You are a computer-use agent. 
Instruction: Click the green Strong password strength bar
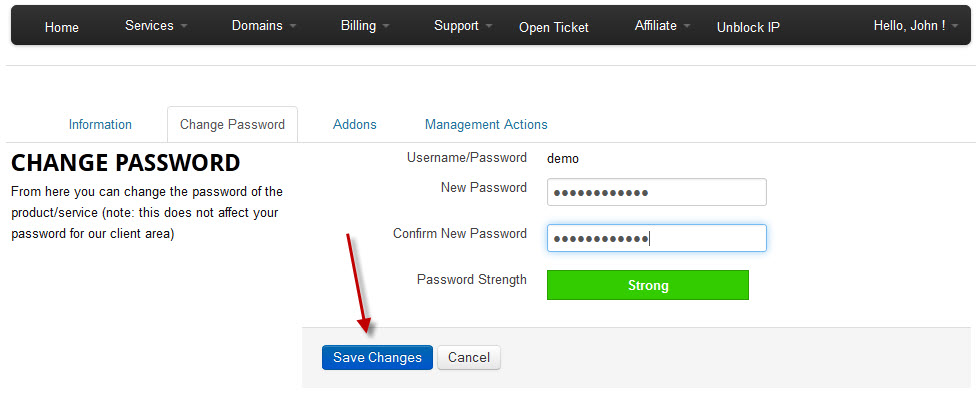click(647, 285)
